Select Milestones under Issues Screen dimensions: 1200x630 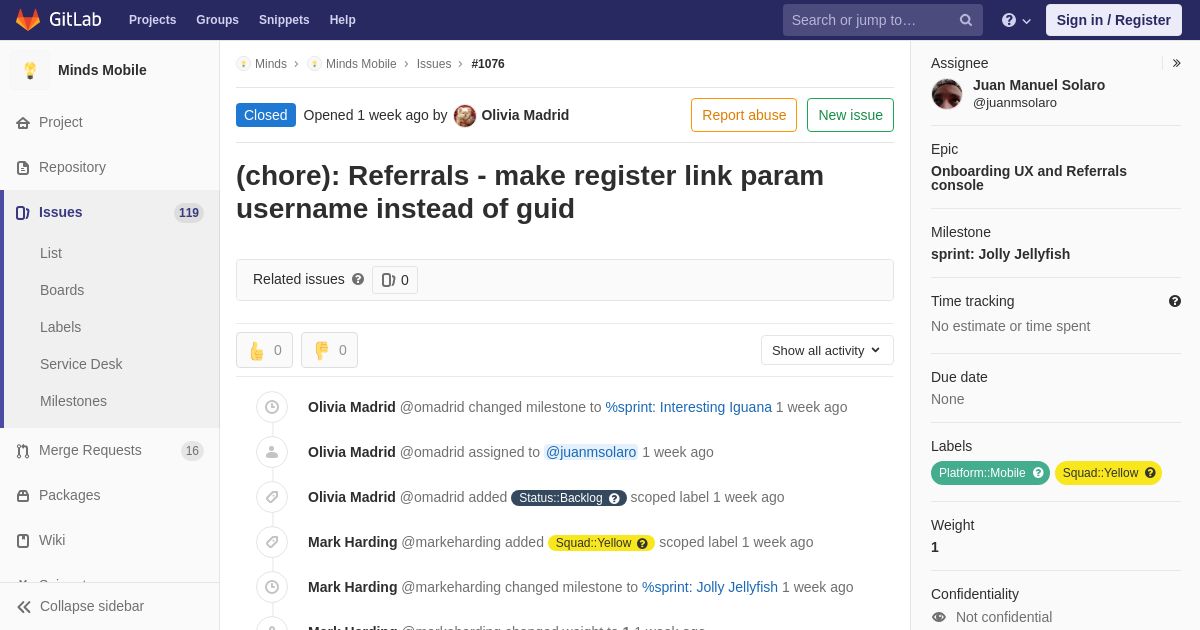click(73, 401)
